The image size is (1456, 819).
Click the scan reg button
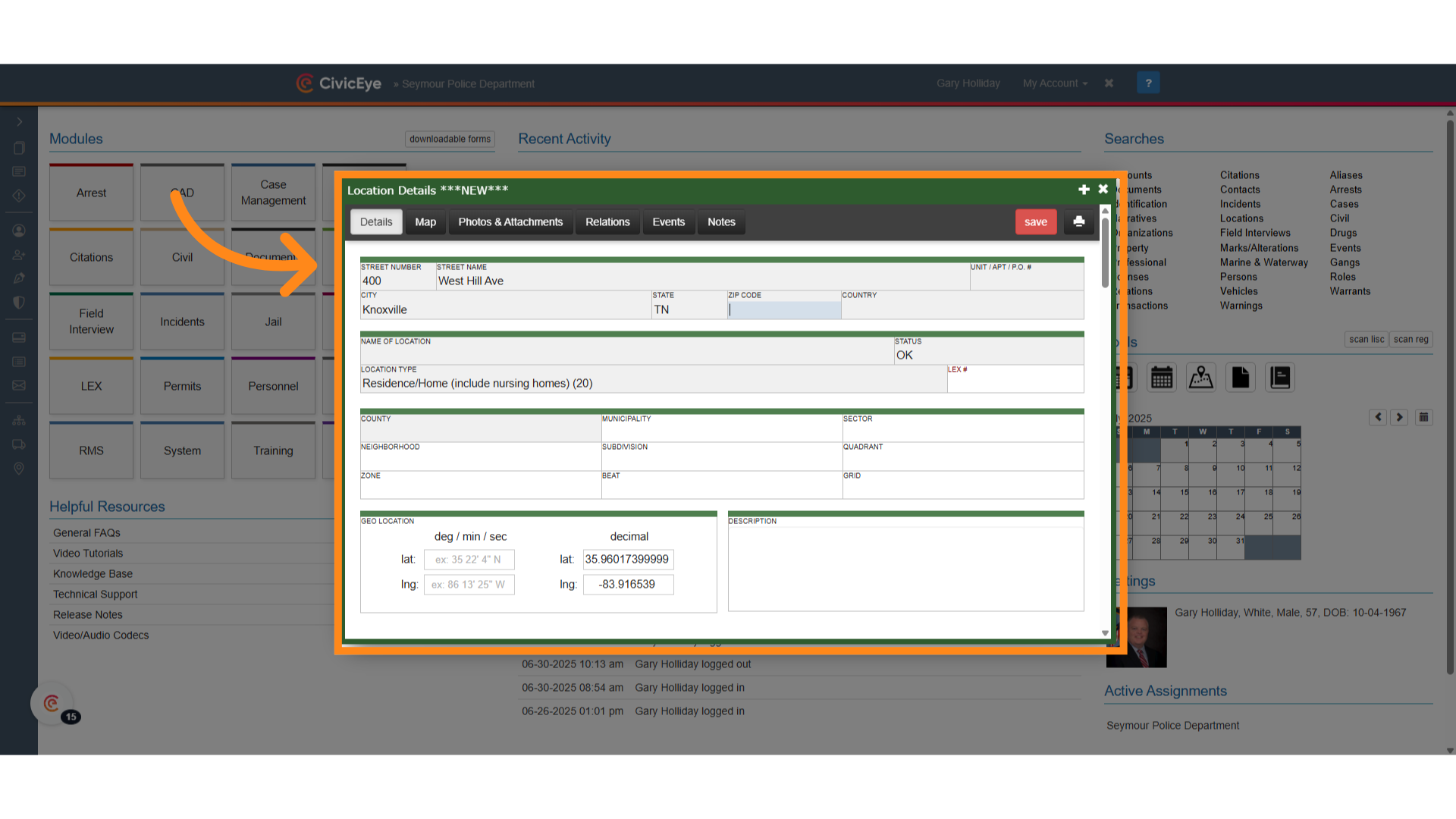point(1410,339)
